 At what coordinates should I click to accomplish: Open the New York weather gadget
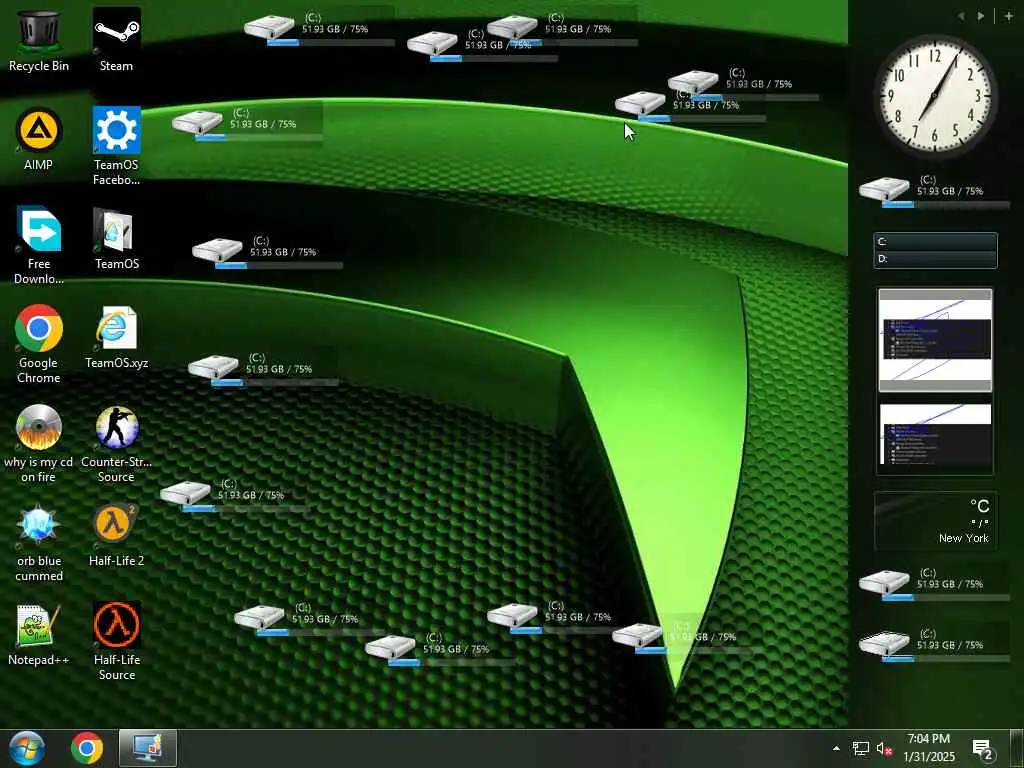click(935, 521)
